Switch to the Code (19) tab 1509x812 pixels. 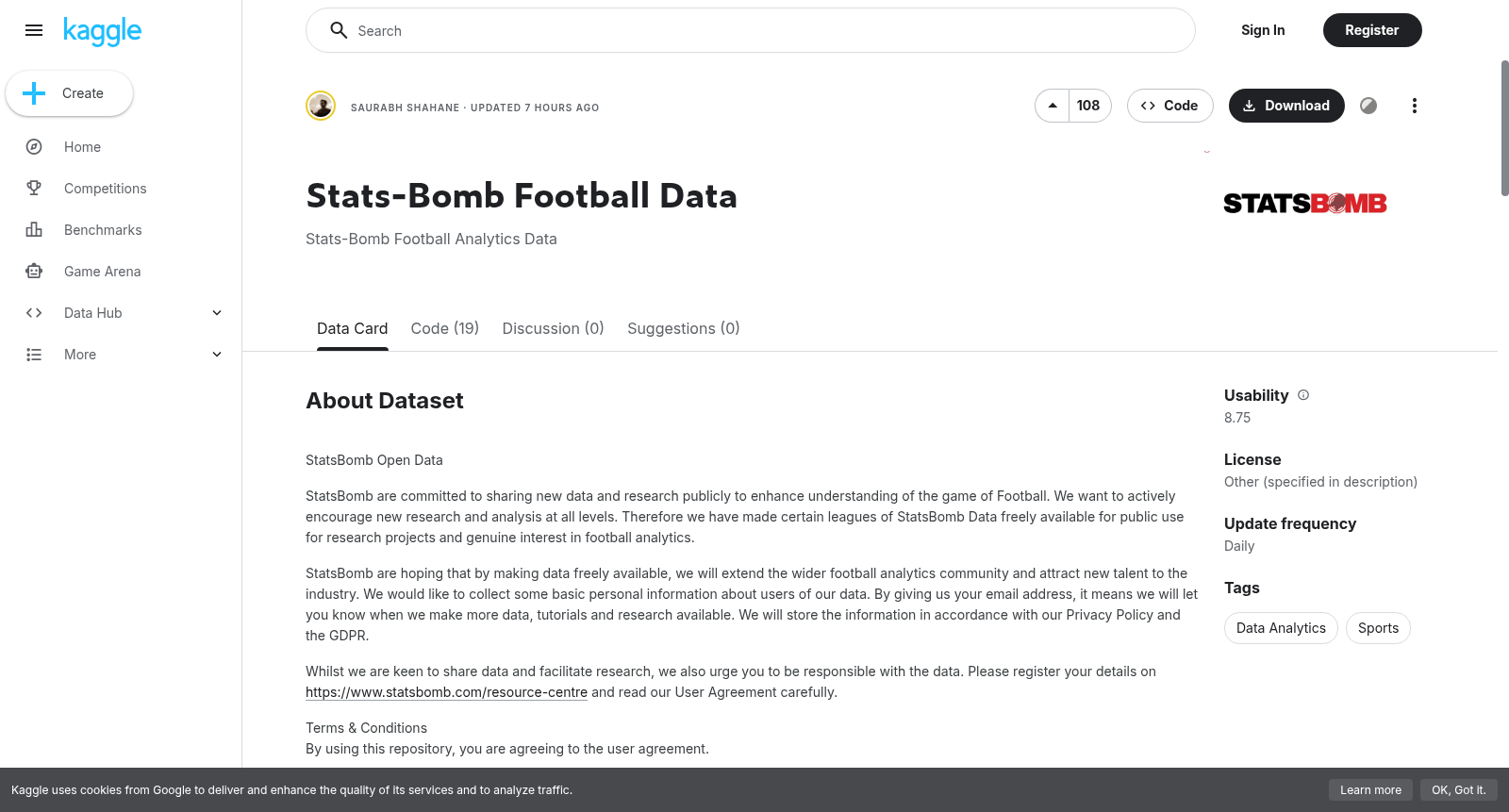click(445, 328)
